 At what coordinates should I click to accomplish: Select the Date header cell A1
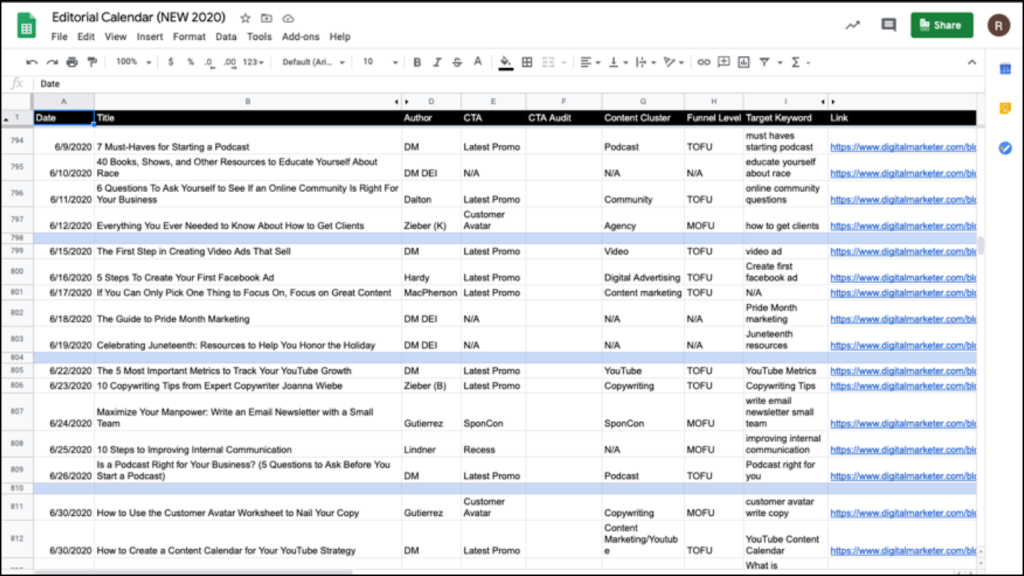[x=63, y=118]
